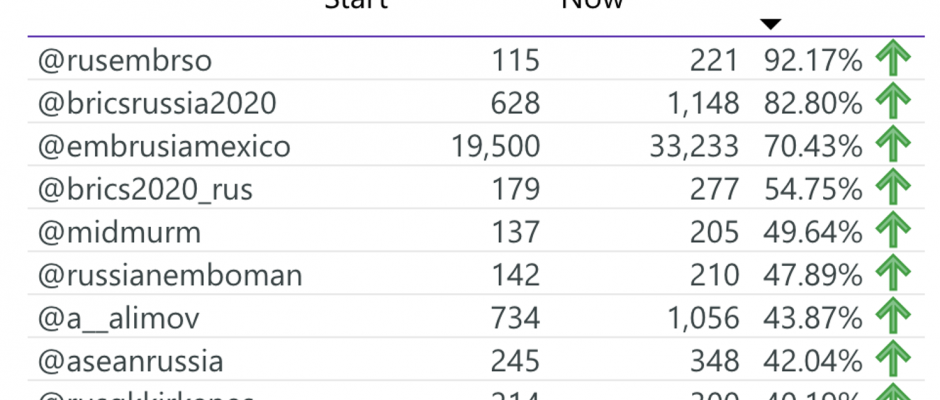Screen dimensions: 940x400
Task: Click the @russianemboman handle
Action: [x=170, y=275]
